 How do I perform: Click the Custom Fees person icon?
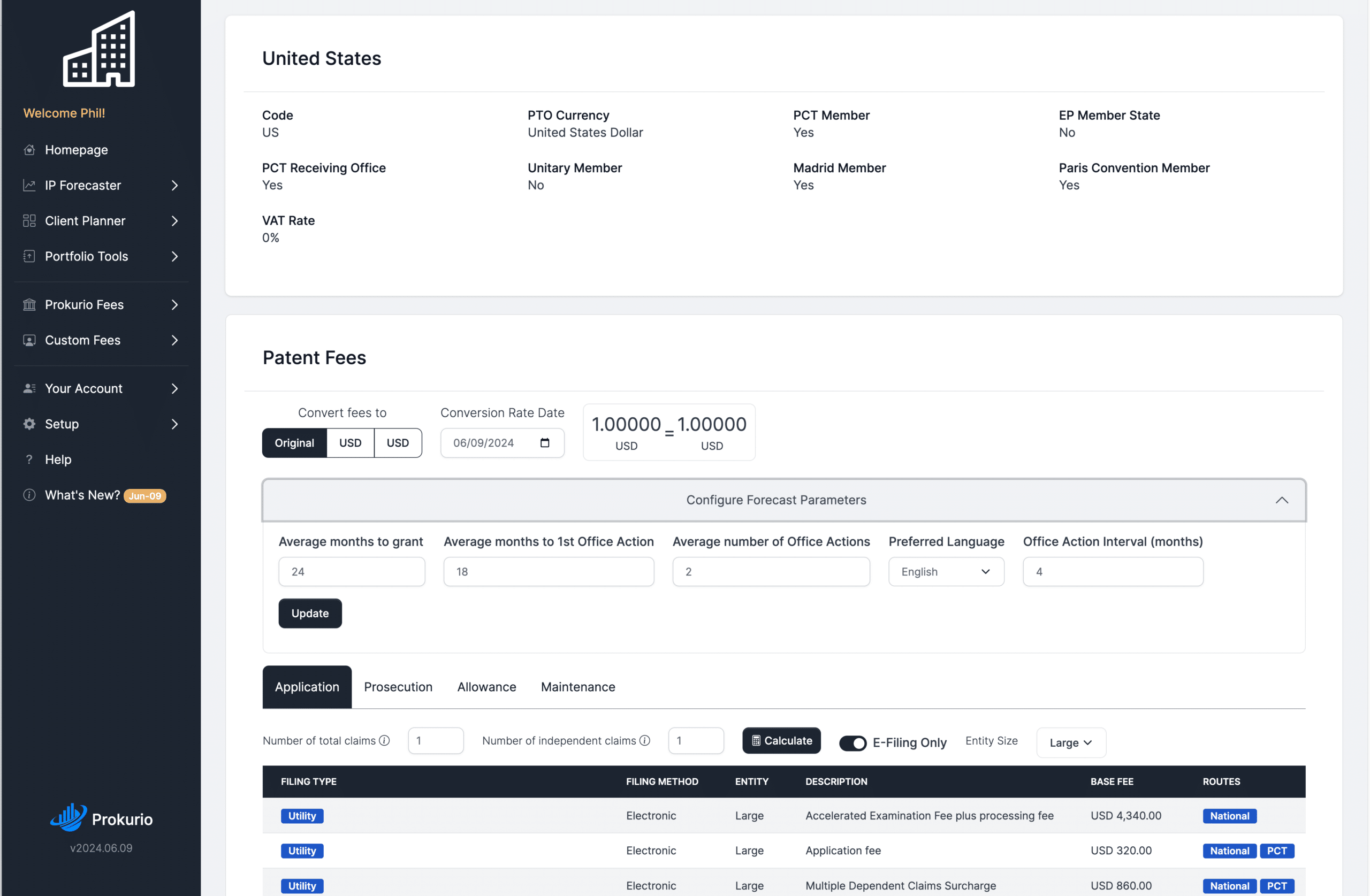[29, 340]
